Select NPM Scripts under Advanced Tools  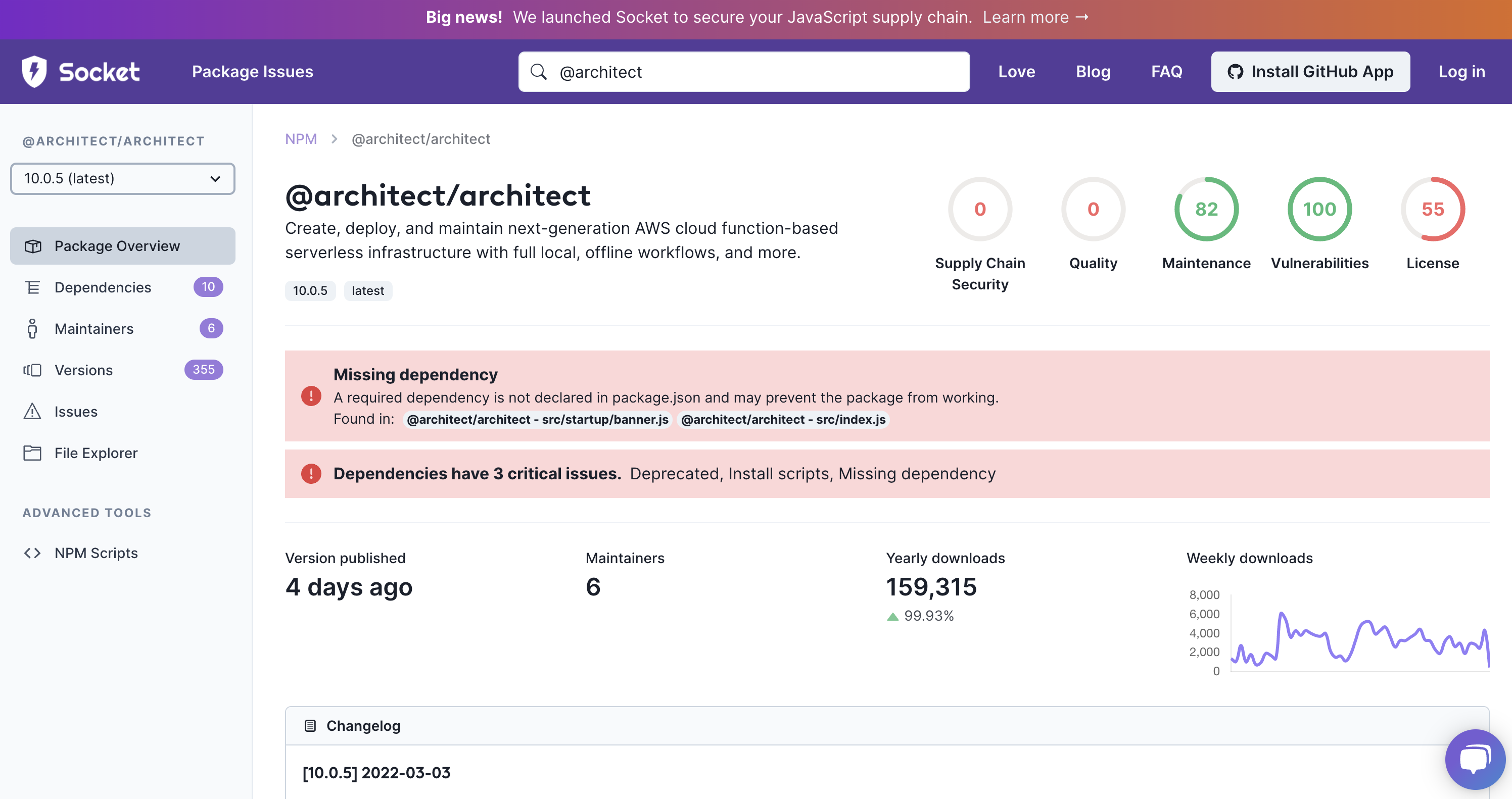96,552
